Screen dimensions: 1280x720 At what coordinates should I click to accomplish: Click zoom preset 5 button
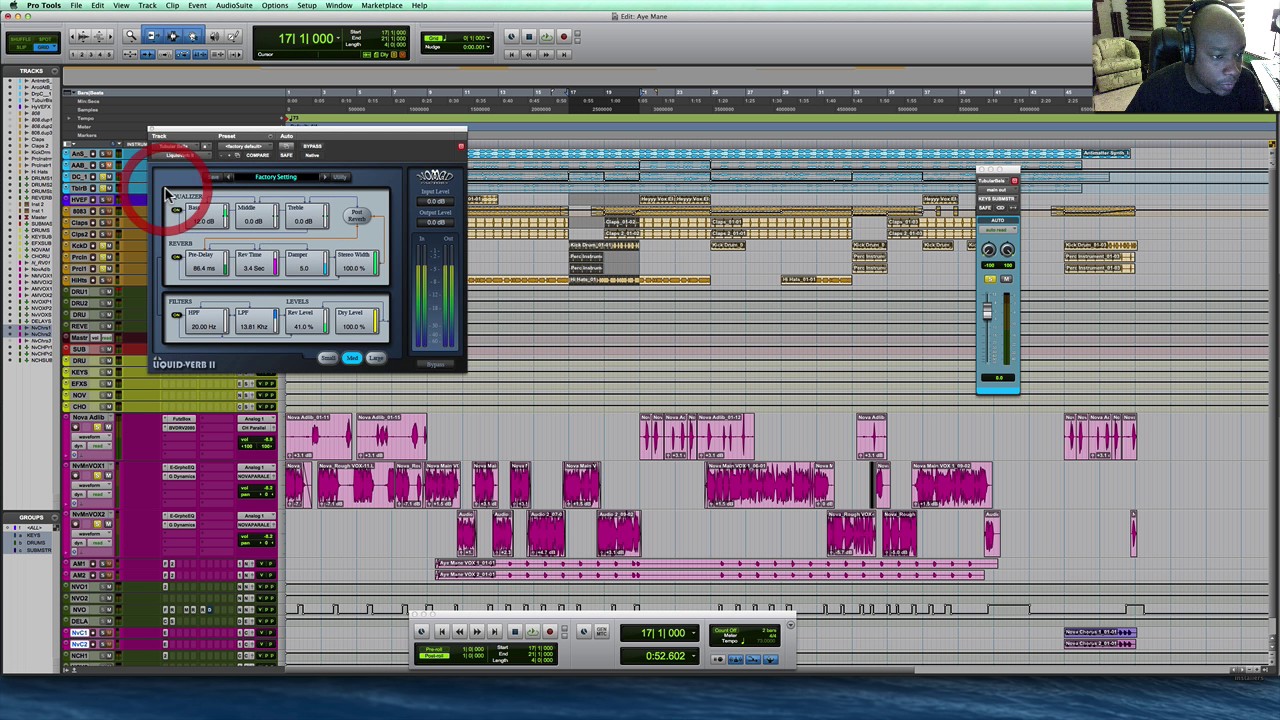pos(110,55)
